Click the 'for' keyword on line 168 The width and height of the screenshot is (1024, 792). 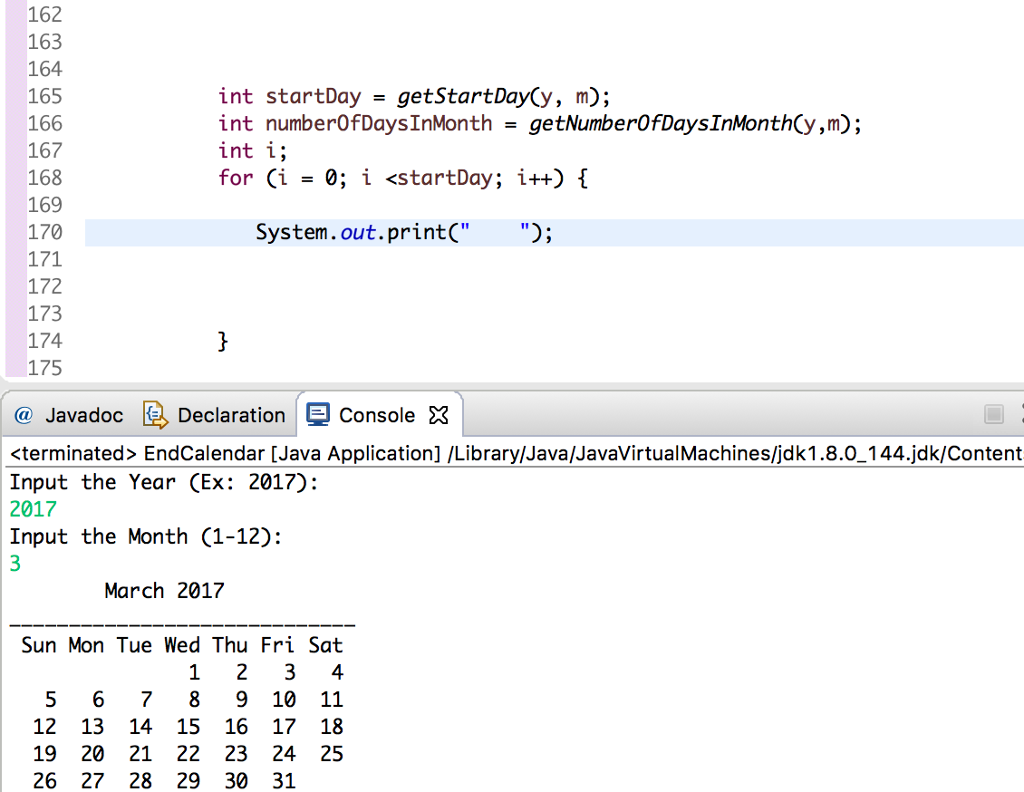coord(236,178)
